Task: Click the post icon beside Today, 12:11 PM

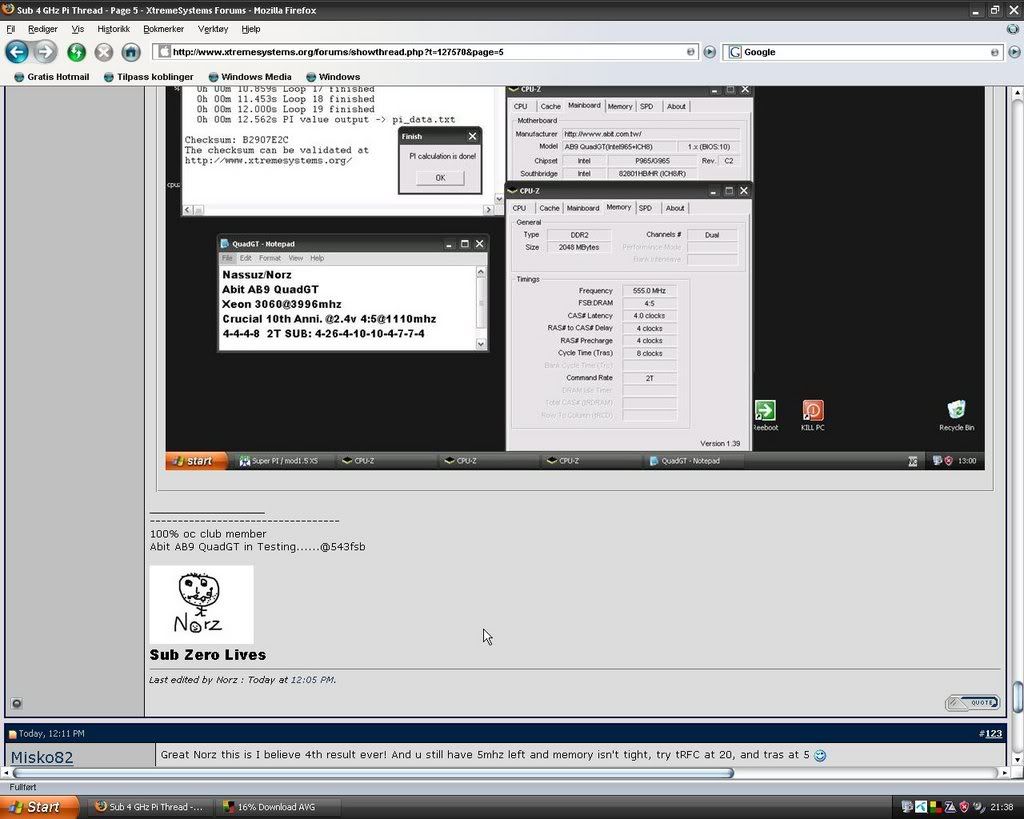Action: pyautogui.click(x=12, y=734)
